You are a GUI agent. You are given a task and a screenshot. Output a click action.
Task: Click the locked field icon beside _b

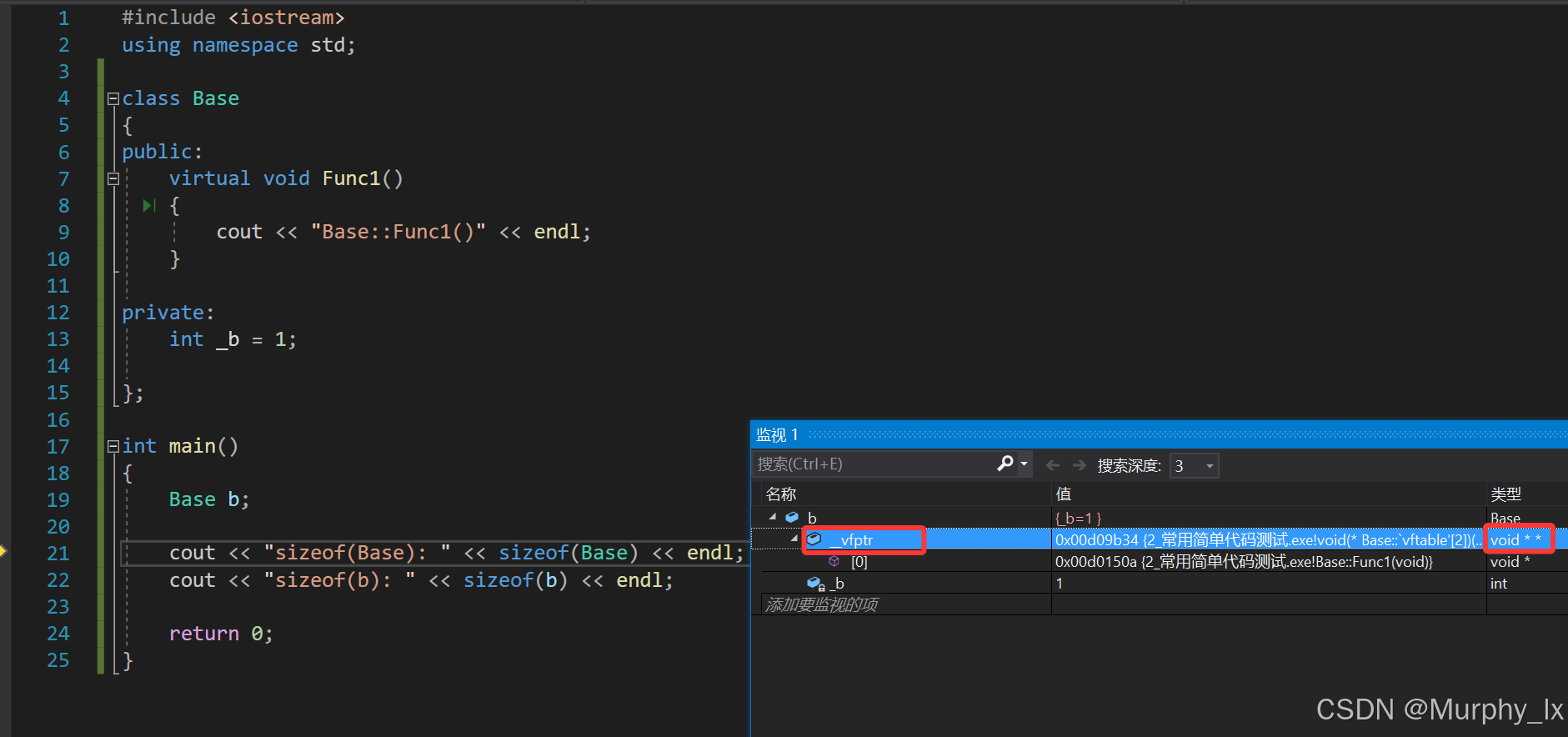tap(816, 584)
